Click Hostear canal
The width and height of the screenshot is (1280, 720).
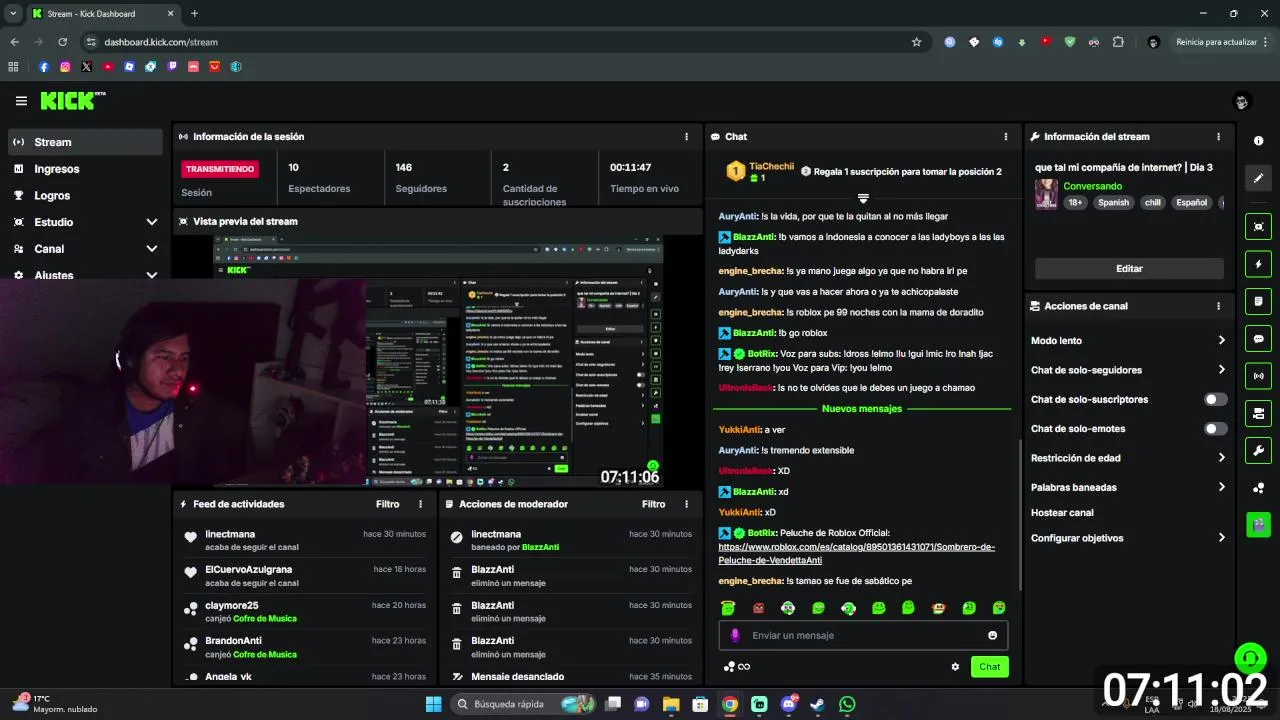[1062, 513]
